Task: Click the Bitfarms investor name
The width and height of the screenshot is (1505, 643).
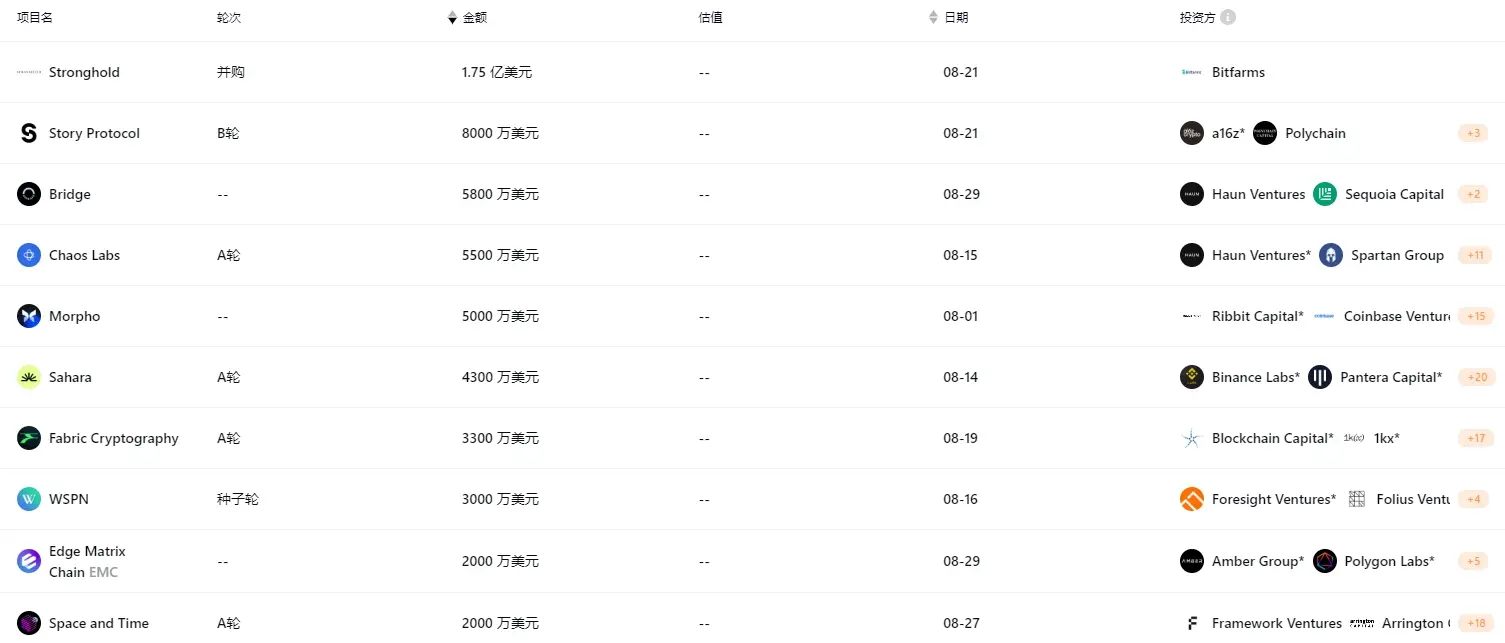Action: tap(1238, 72)
